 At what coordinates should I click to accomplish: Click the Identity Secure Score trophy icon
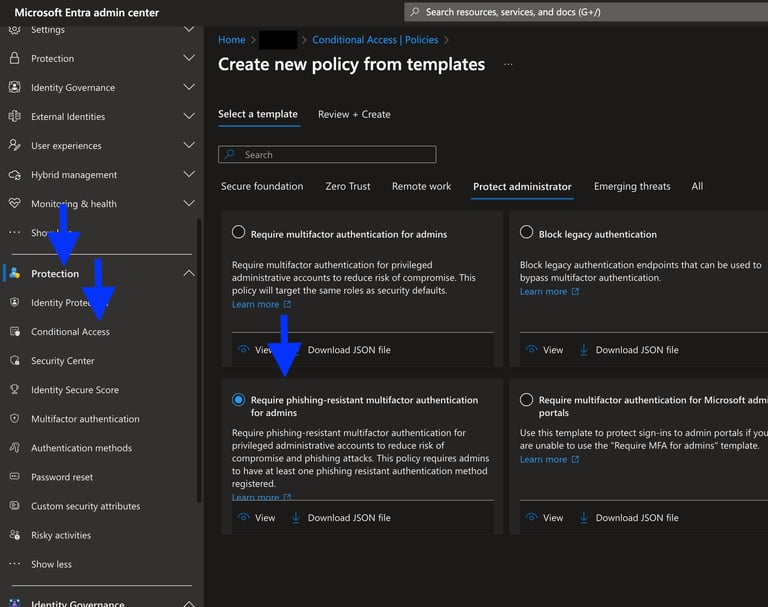tap(15, 389)
